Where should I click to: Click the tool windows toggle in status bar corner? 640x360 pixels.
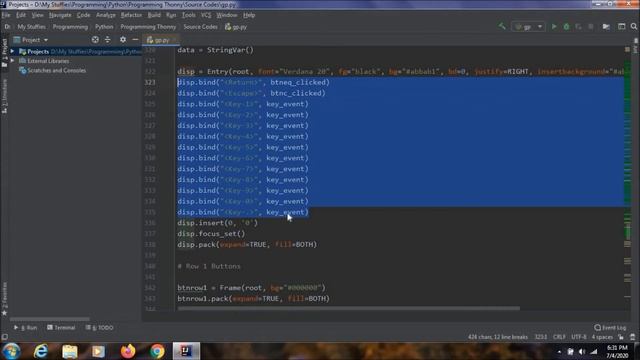[x=4, y=337]
